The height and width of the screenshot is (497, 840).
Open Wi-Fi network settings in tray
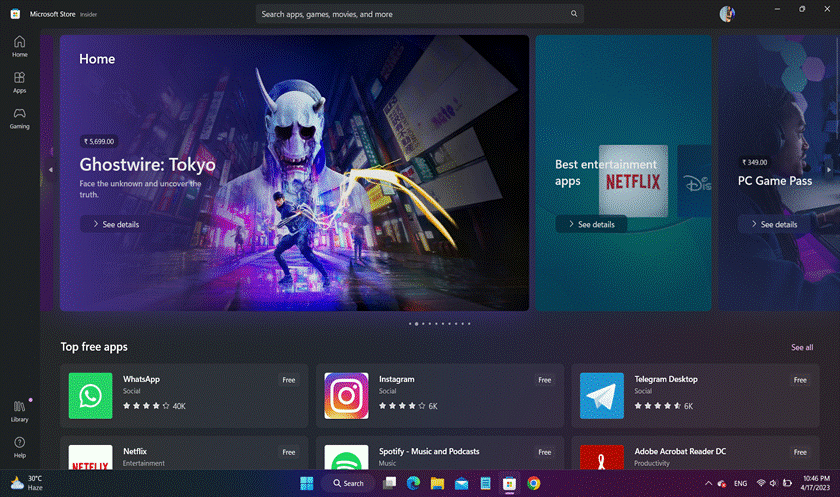tap(761, 483)
